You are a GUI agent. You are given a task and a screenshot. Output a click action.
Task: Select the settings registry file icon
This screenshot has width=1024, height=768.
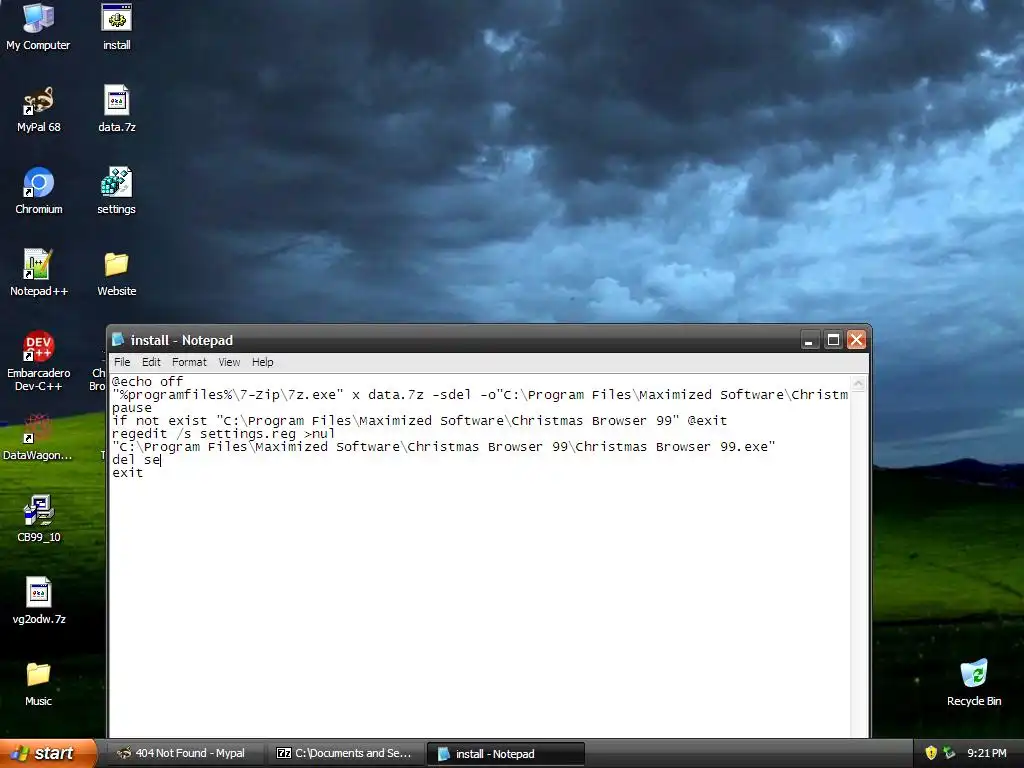(x=116, y=191)
